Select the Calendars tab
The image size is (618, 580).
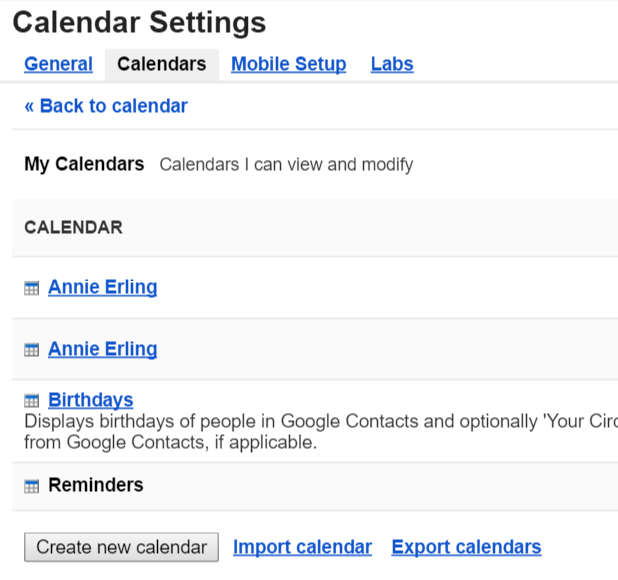161,64
